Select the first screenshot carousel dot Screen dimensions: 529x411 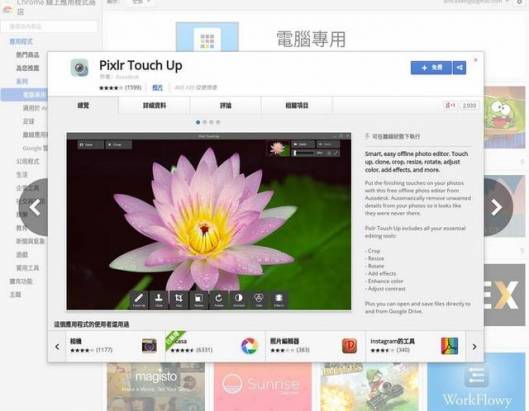click(x=198, y=122)
